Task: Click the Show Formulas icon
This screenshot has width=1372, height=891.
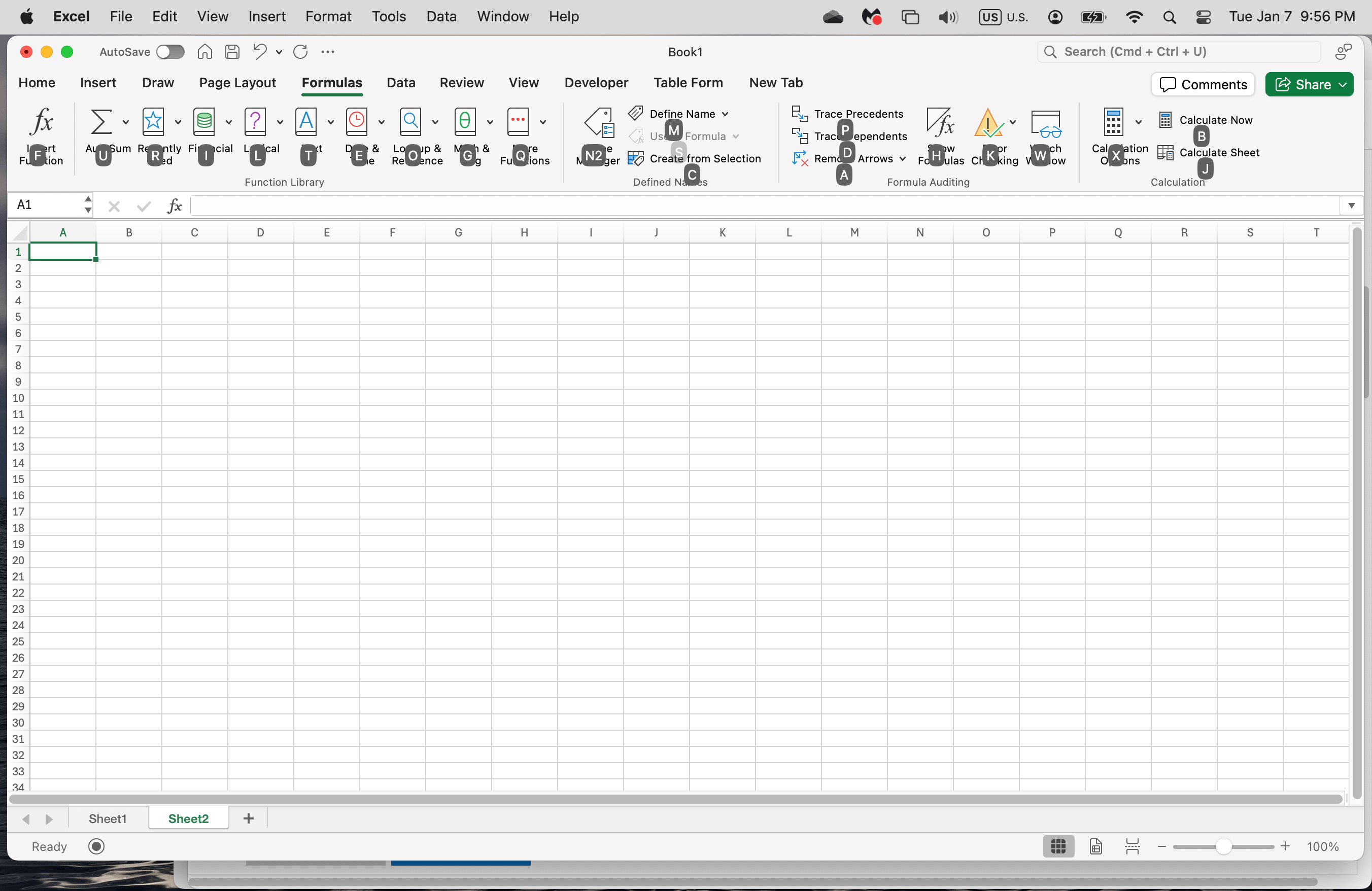Action: click(x=940, y=123)
